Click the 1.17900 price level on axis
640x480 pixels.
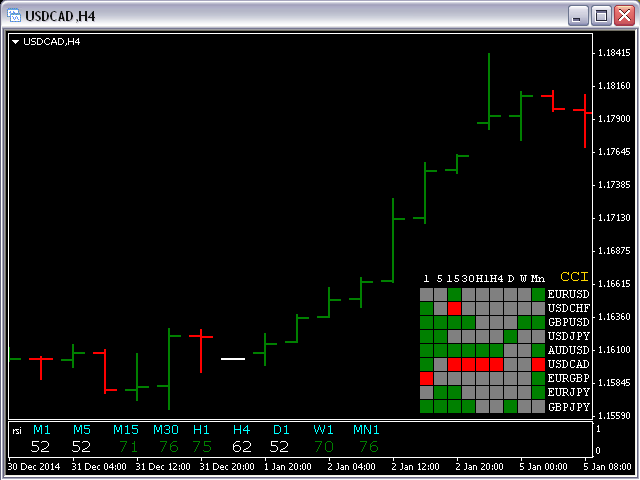[614, 119]
